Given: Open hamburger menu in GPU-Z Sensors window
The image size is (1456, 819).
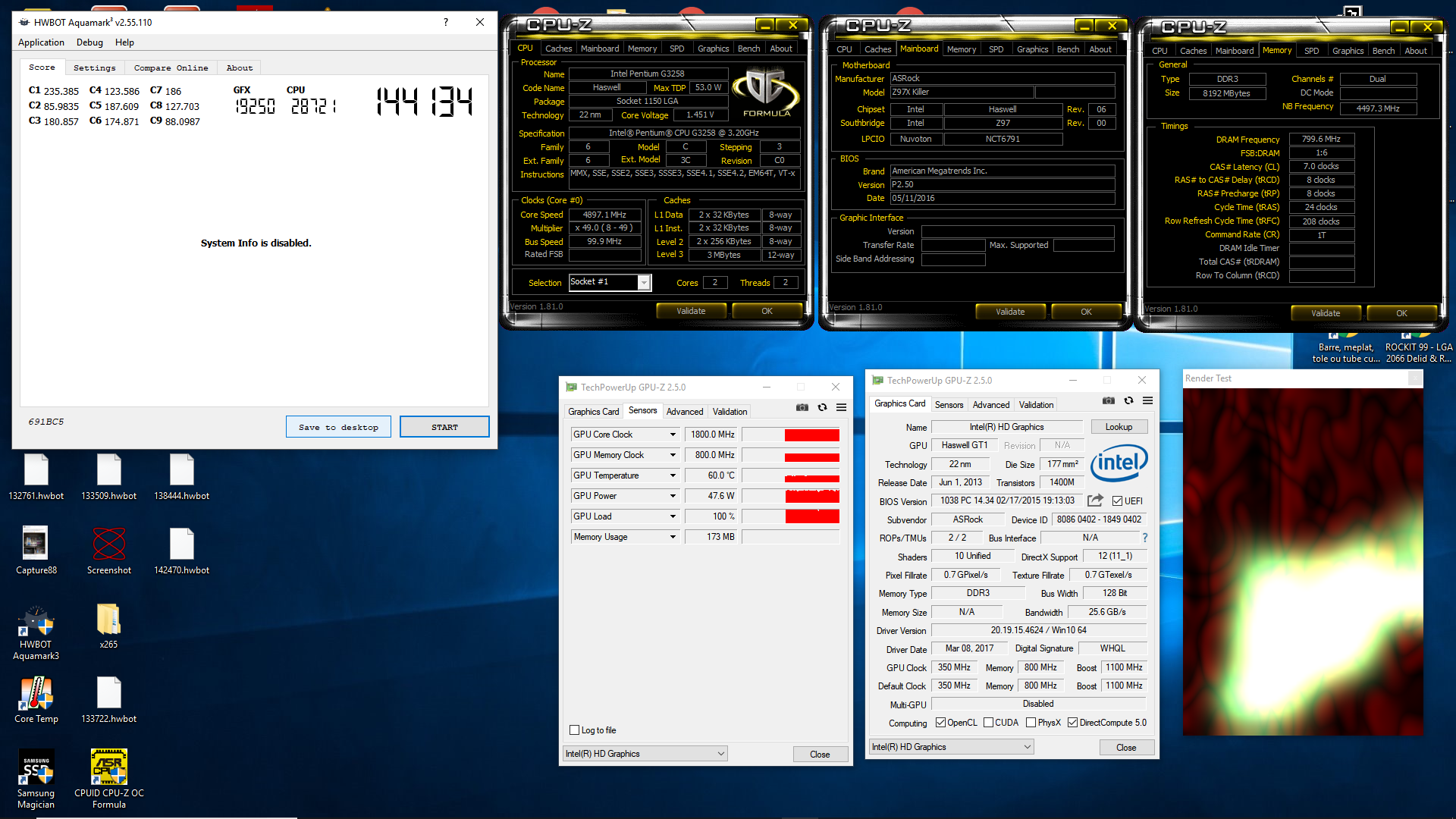Looking at the screenshot, I should click(x=841, y=408).
